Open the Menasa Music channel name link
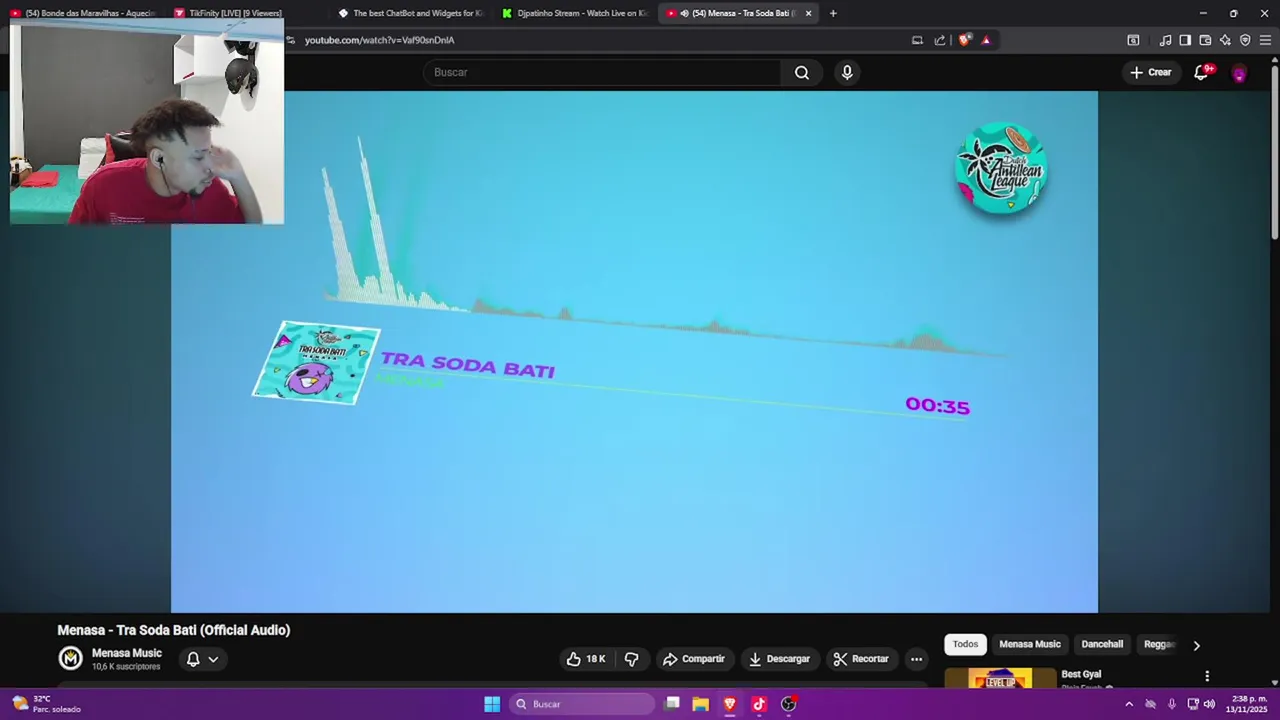Image resolution: width=1280 pixels, height=720 pixels. 127,653
